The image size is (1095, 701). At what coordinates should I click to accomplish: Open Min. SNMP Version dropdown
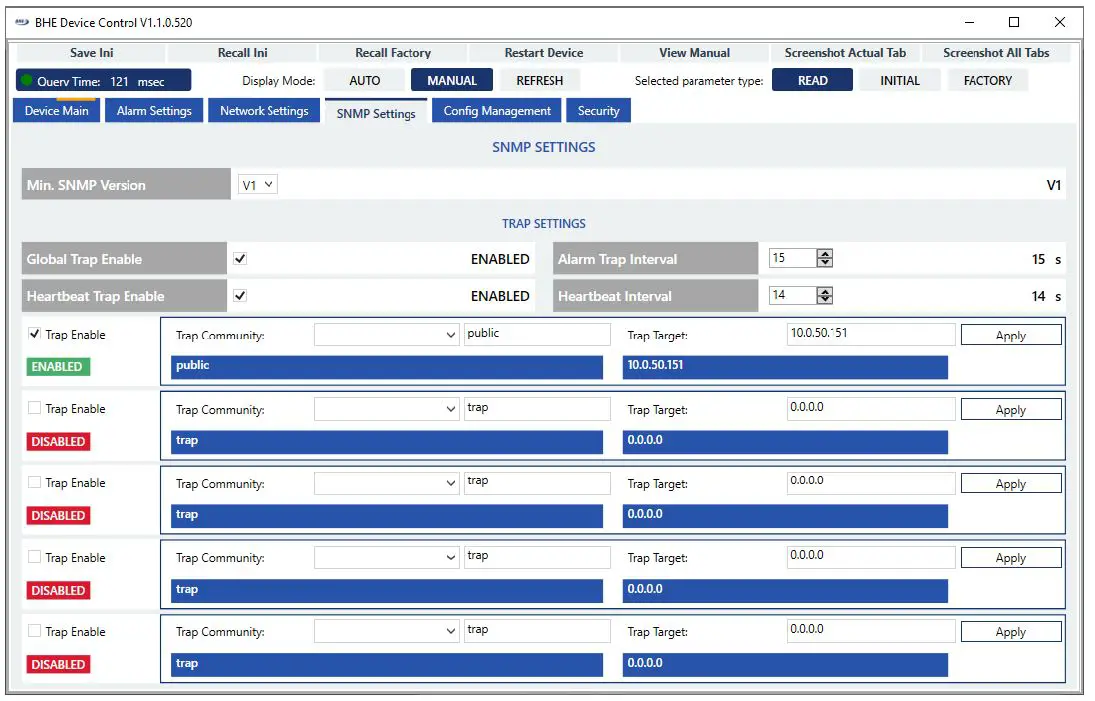(258, 185)
